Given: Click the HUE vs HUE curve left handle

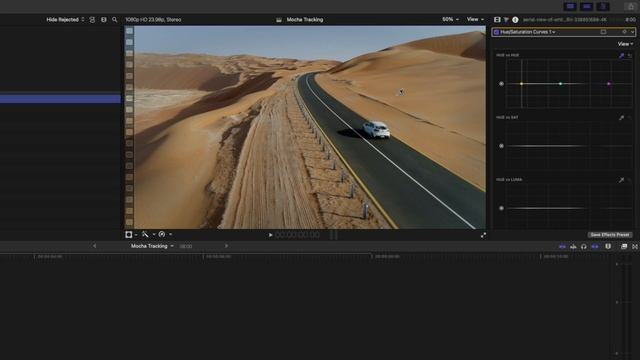Looking at the screenshot, I should pyautogui.click(x=502, y=84).
